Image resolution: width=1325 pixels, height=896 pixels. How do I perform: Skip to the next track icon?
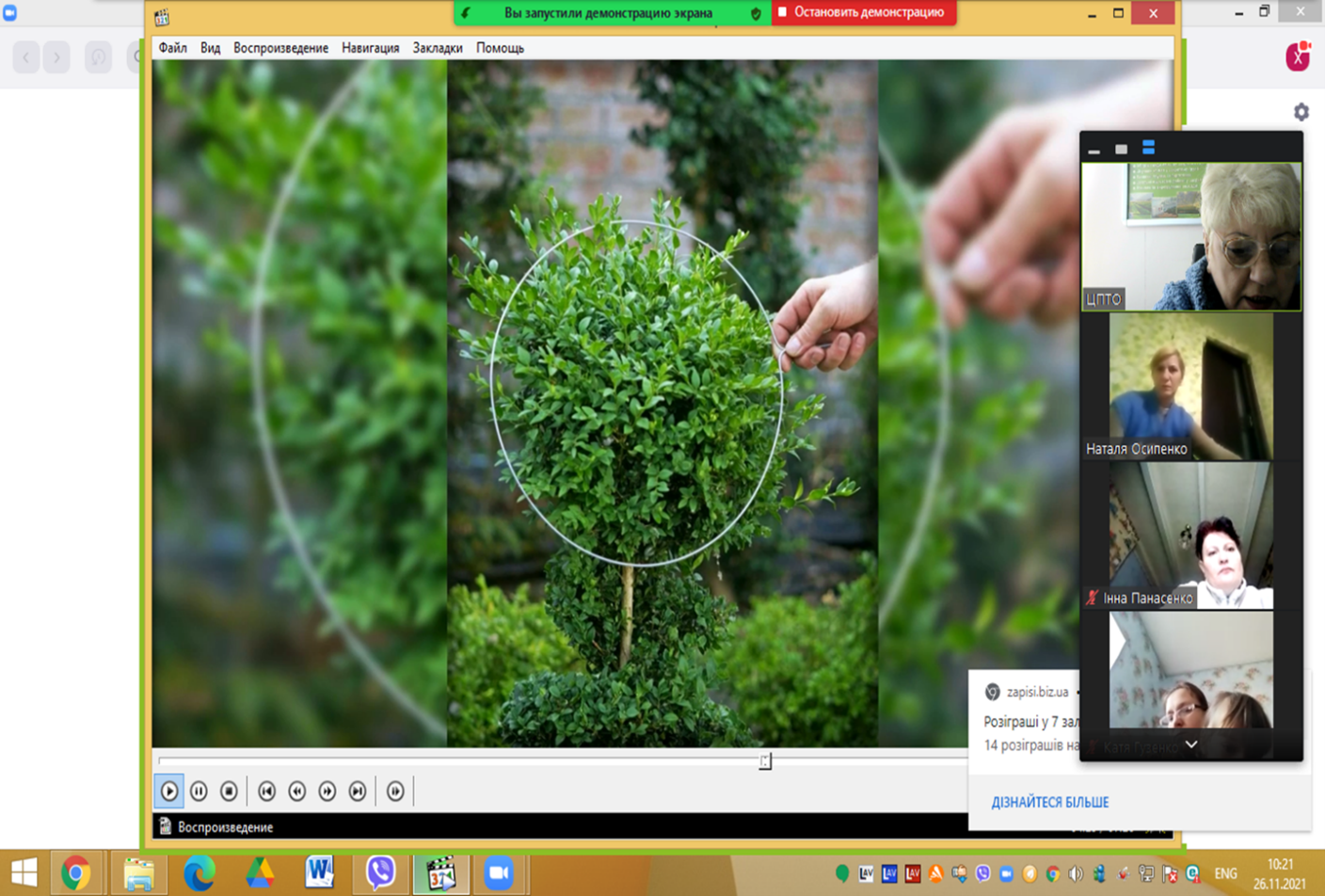tap(358, 792)
